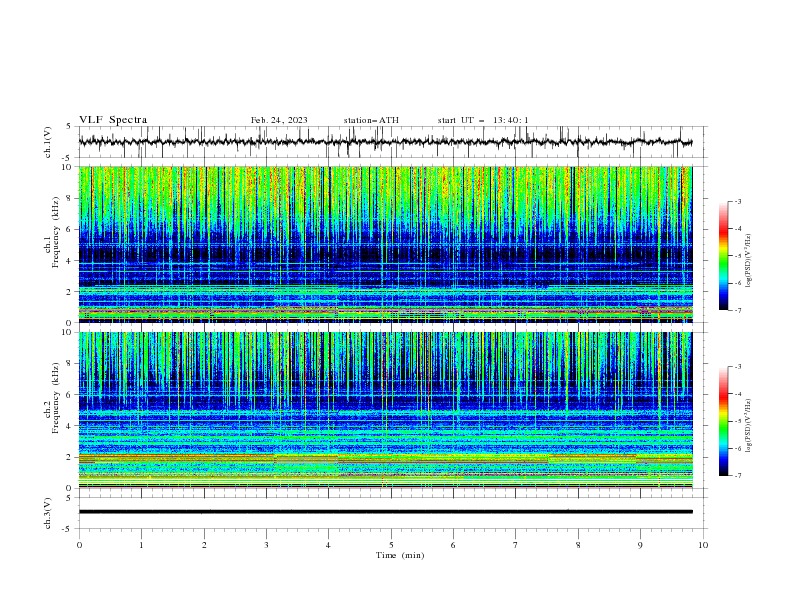
Task: Click the upper PSD color bar
Action: [724, 256]
